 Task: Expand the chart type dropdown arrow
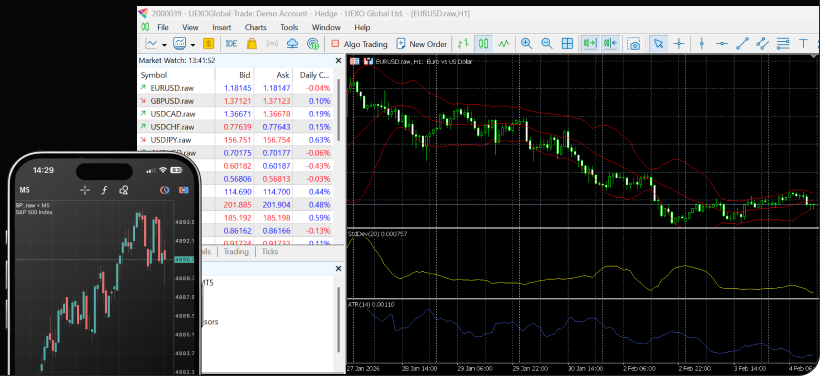164,44
